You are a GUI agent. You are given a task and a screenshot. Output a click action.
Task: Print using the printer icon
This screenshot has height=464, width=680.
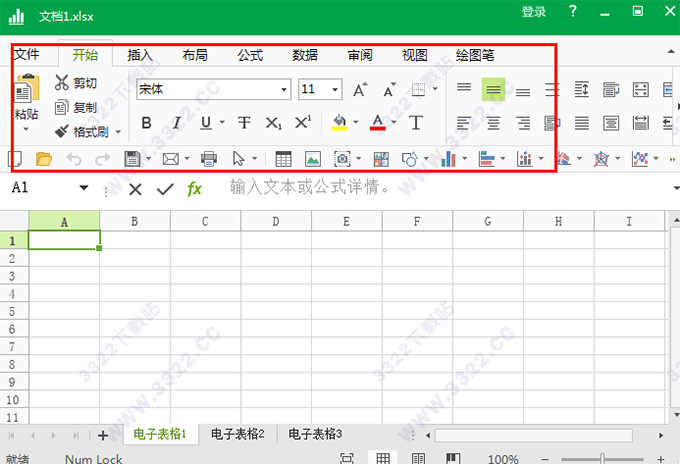click(209, 159)
